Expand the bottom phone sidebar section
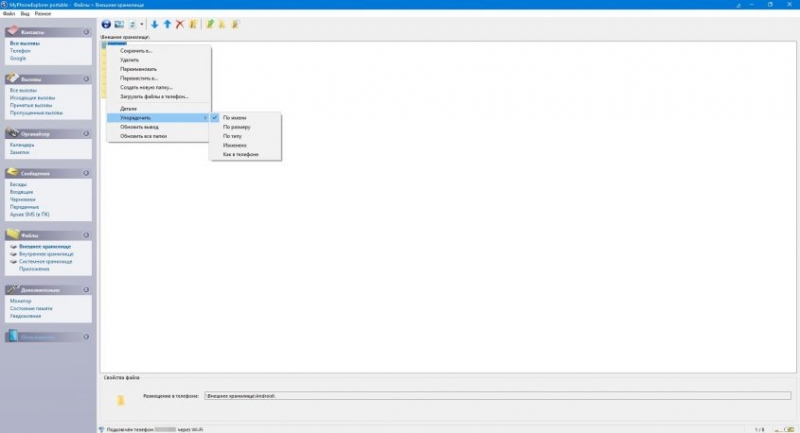The height and width of the screenshot is (433, 800). pos(86,337)
